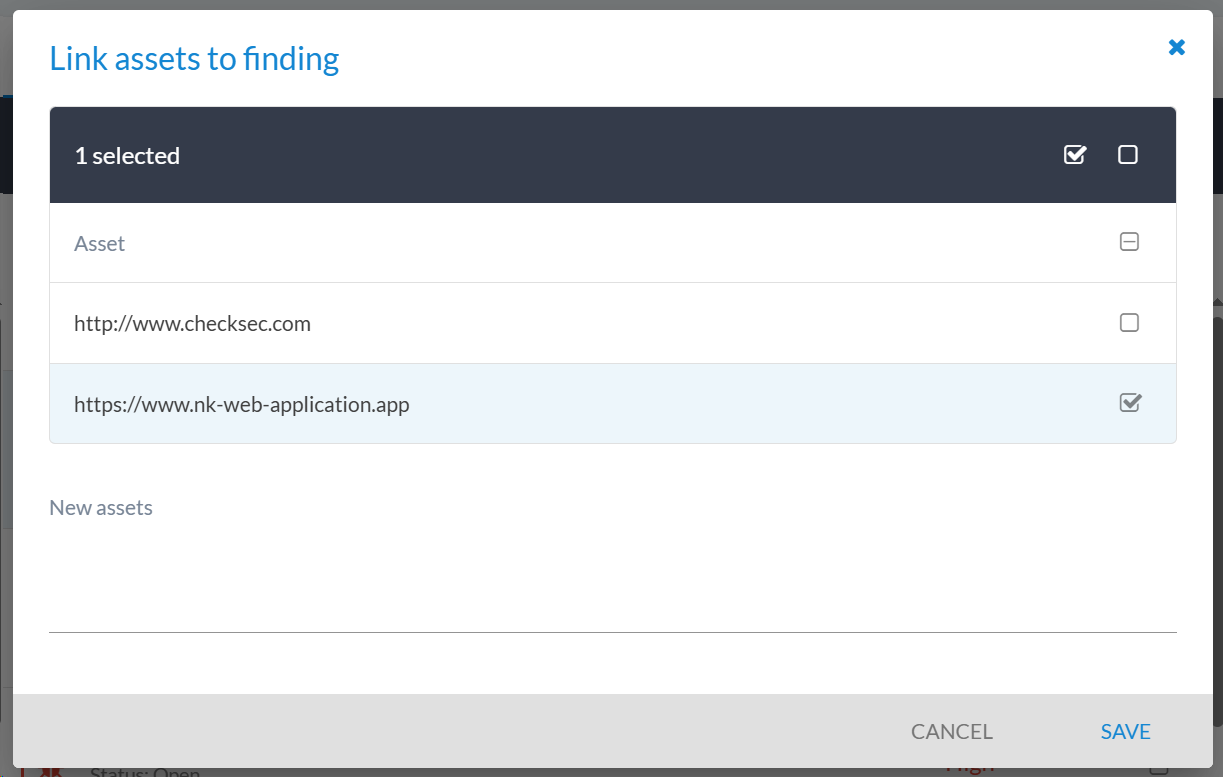Screen dimensions: 1223x777
Task: Check the box for http://www.checksec.com
Action: click(1129, 323)
